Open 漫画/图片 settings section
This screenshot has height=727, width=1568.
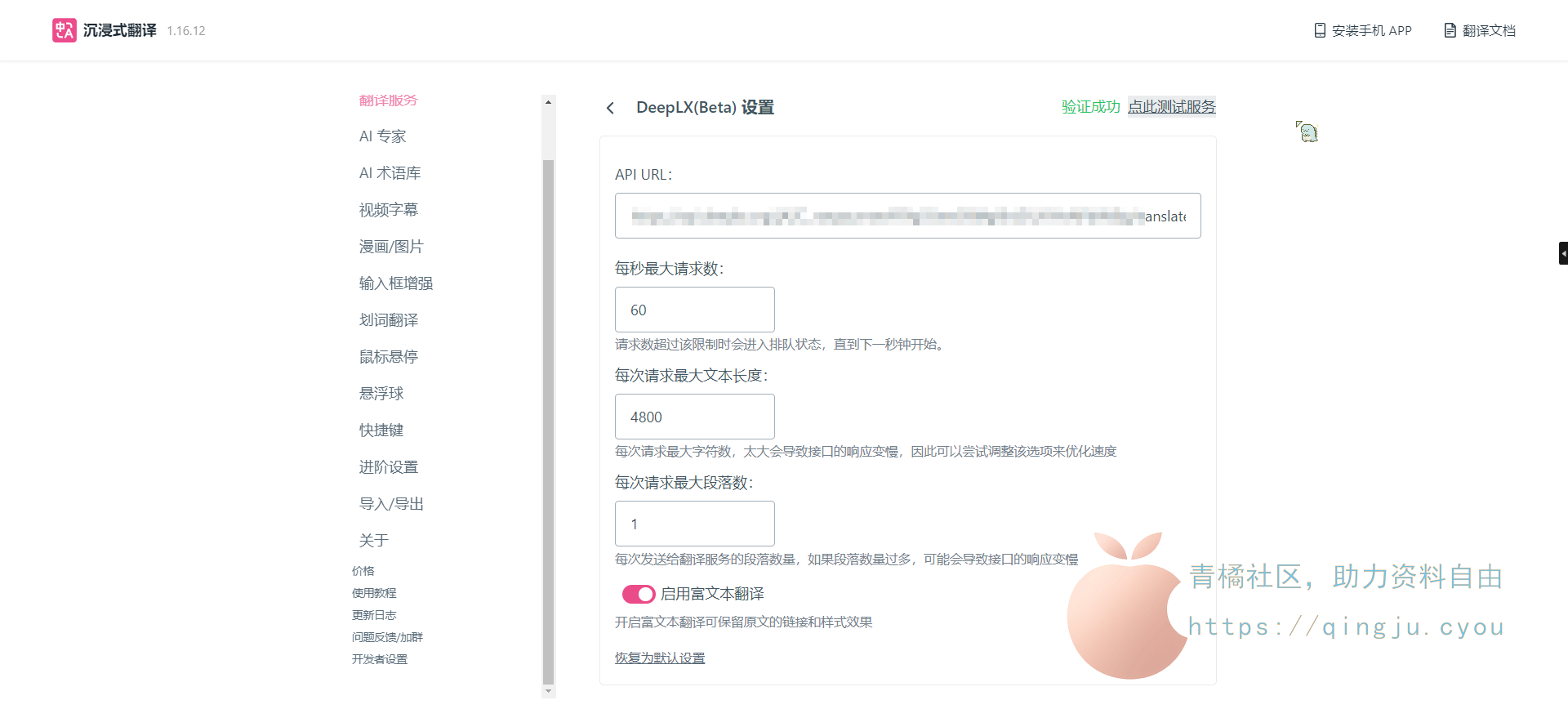coord(391,247)
